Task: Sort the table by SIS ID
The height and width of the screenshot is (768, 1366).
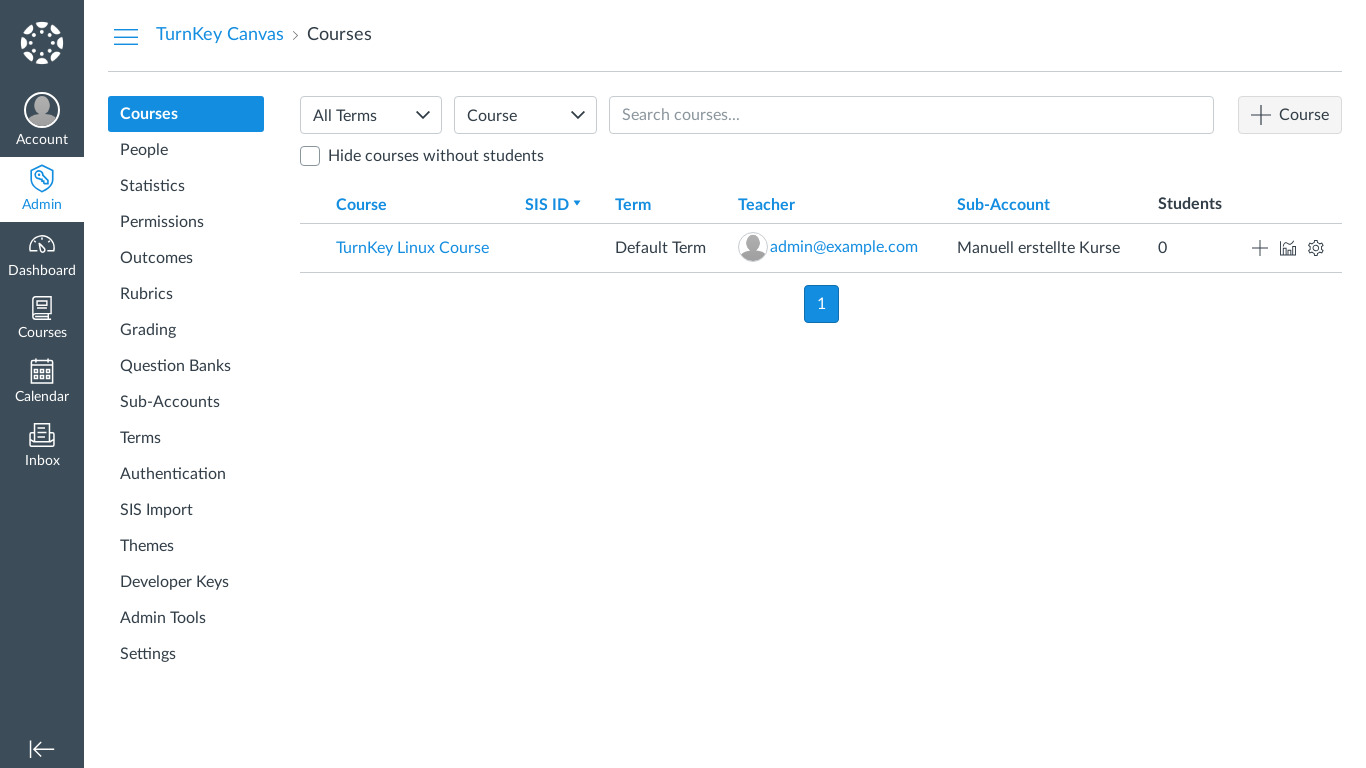Action: coord(547,204)
